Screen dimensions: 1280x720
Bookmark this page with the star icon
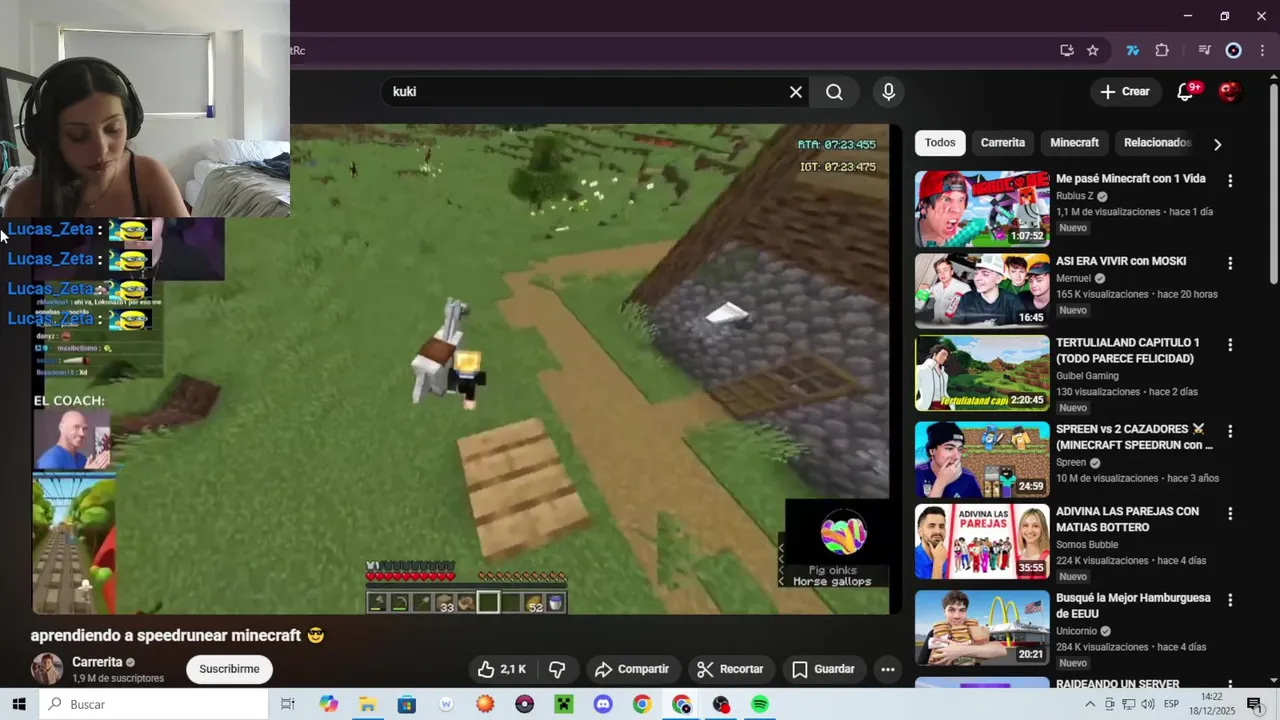click(x=1093, y=50)
